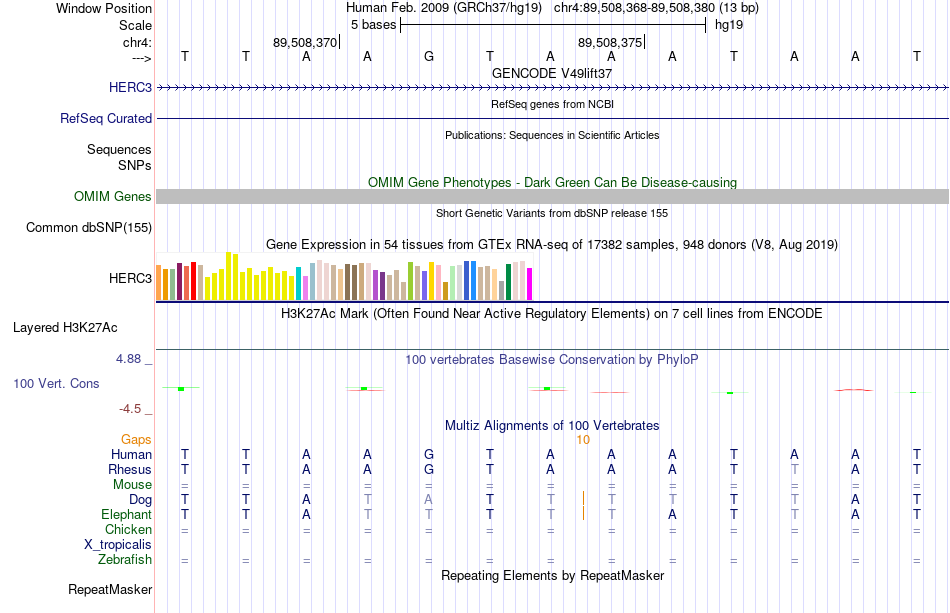
Task: Click the Rhesus species alignment label
Action: click(130, 469)
